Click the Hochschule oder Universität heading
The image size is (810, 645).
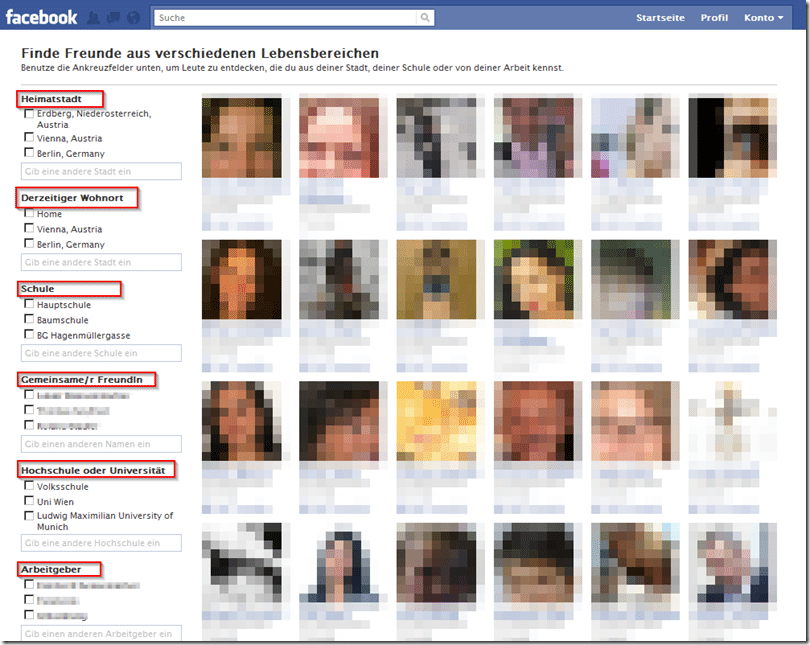click(x=93, y=470)
